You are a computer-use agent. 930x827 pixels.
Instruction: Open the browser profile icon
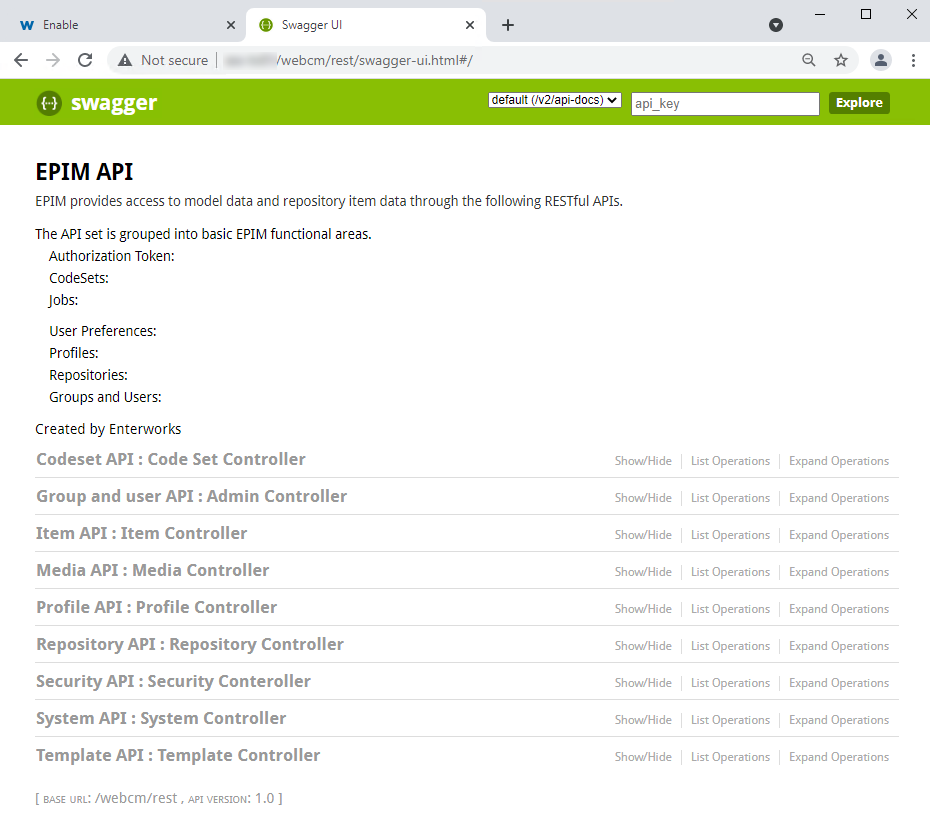click(881, 60)
